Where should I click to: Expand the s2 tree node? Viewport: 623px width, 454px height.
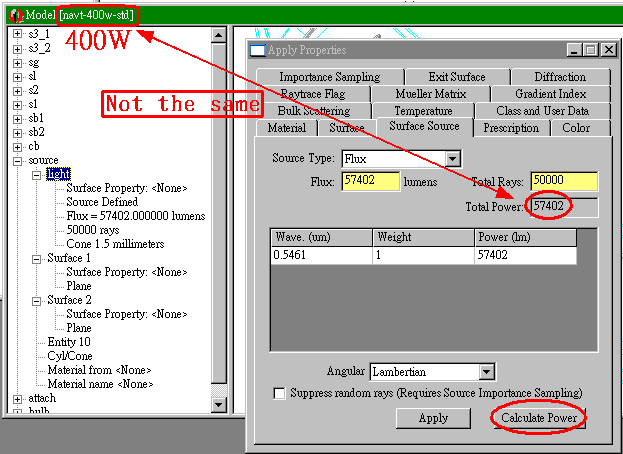pyautogui.click(x=17, y=91)
